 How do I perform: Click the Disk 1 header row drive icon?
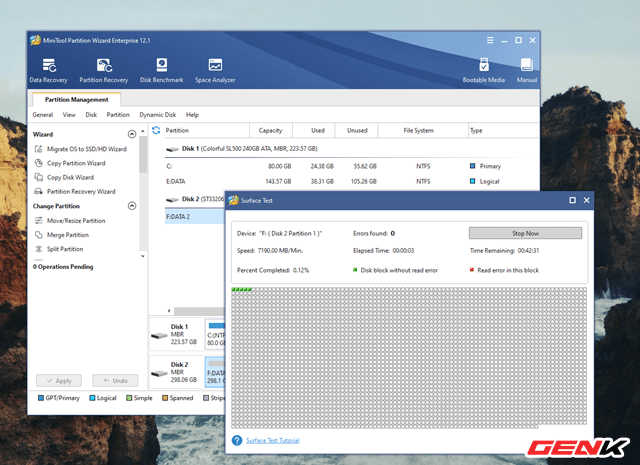(172, 149)
